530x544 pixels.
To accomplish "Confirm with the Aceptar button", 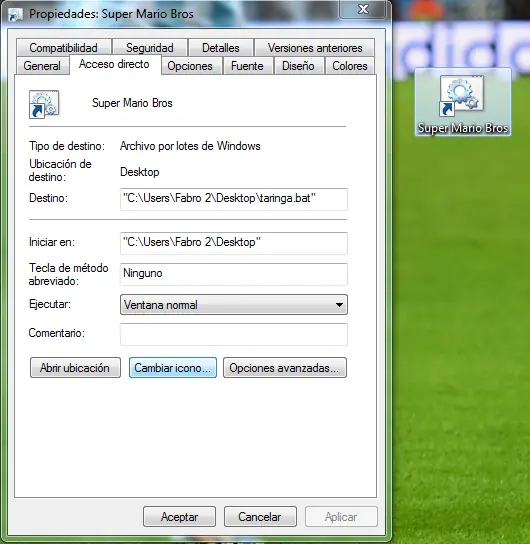I will tap(179, 517).
